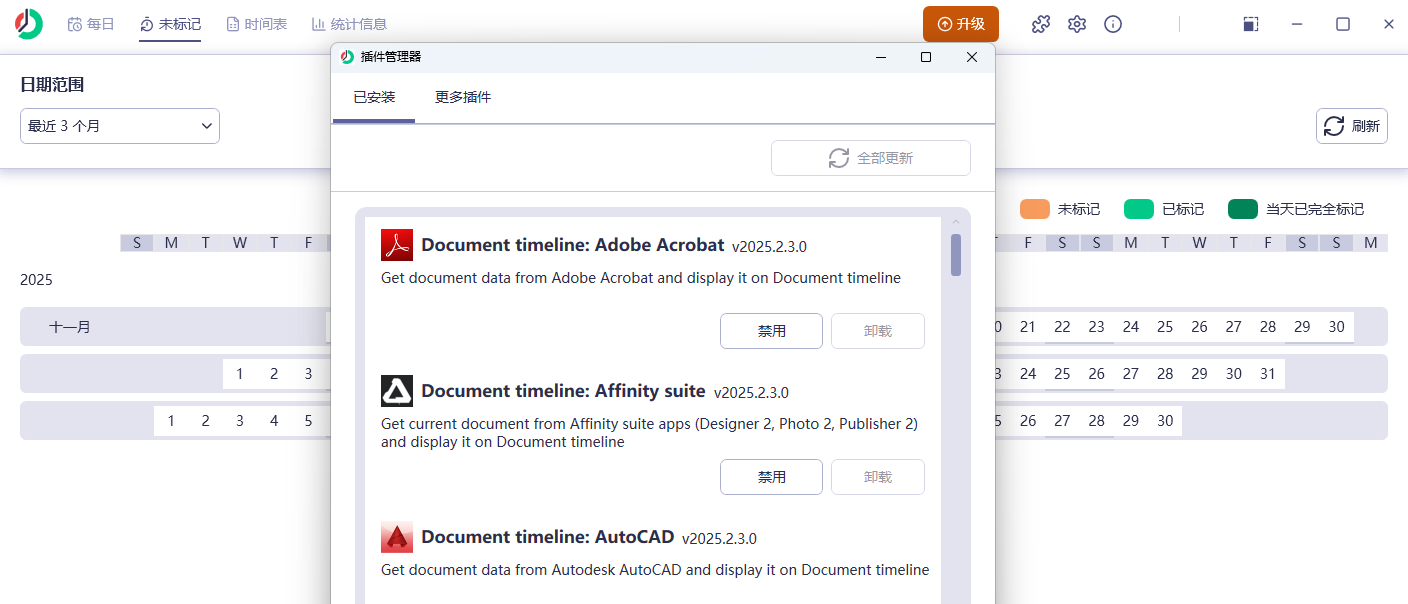1408x604 pixels.
Task: Click the 刷新 refresh button
Action: click(1351, 125)
